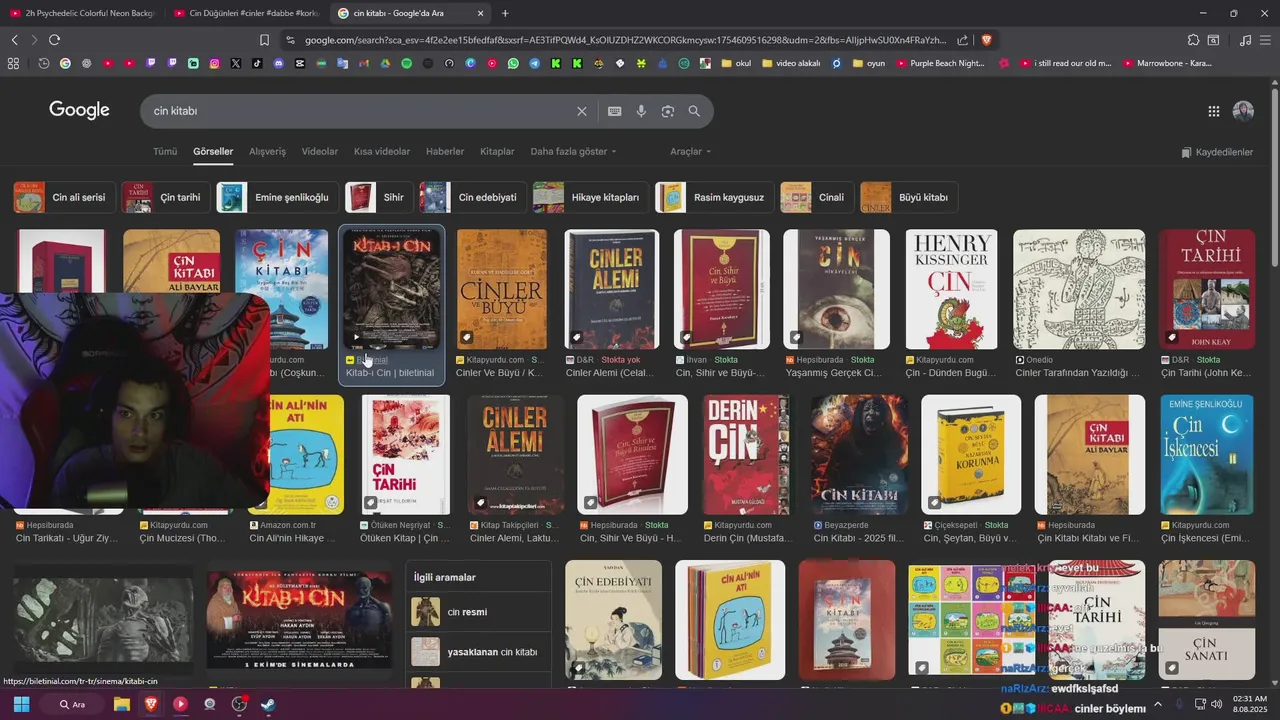The height and width of the screenshot is (720, 1280).
Task: Switch to the 'Kitaplar' tab
Action: [x=497, y=152]
